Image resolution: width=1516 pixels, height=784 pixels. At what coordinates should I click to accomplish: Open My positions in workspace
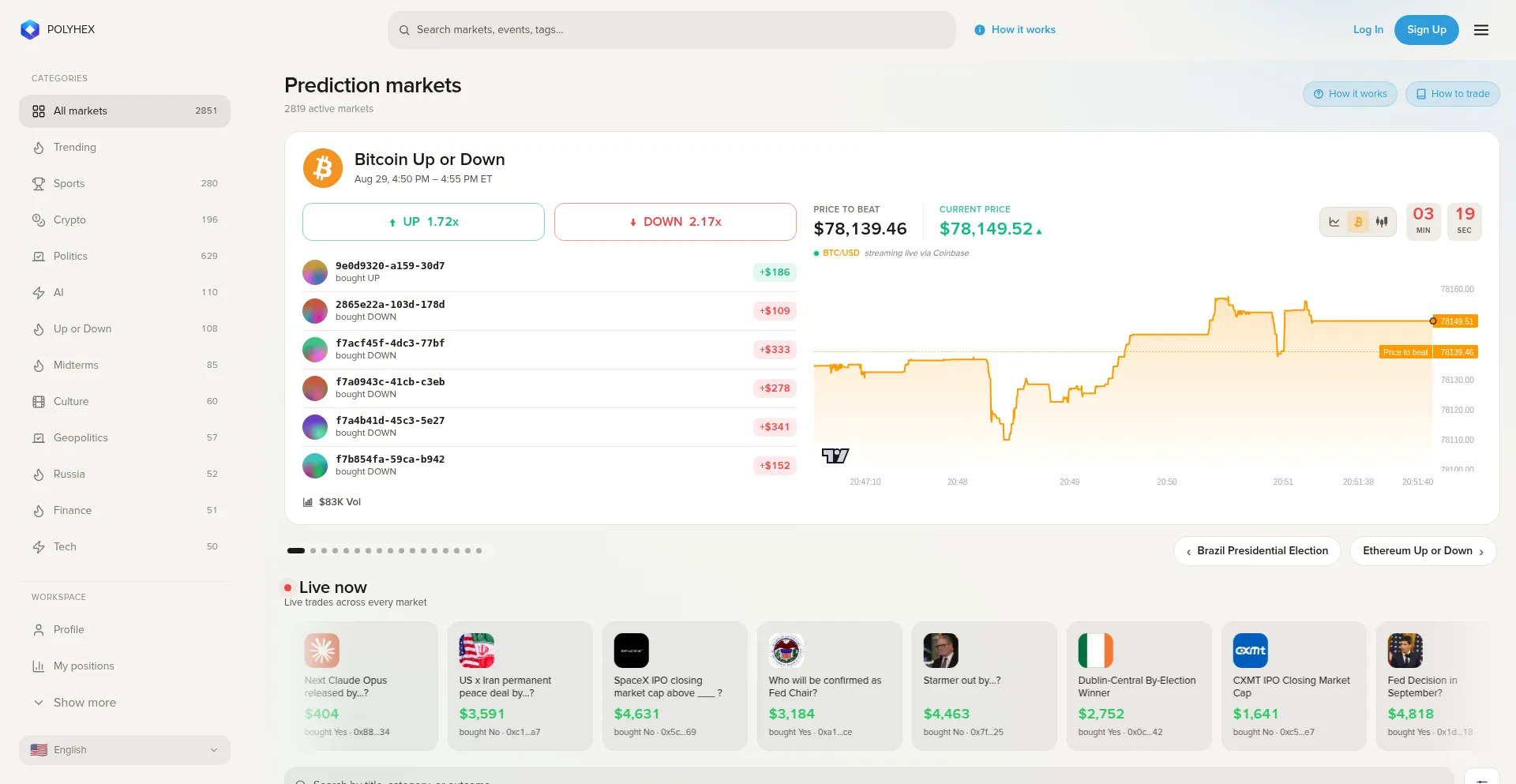tap(125, 666)
